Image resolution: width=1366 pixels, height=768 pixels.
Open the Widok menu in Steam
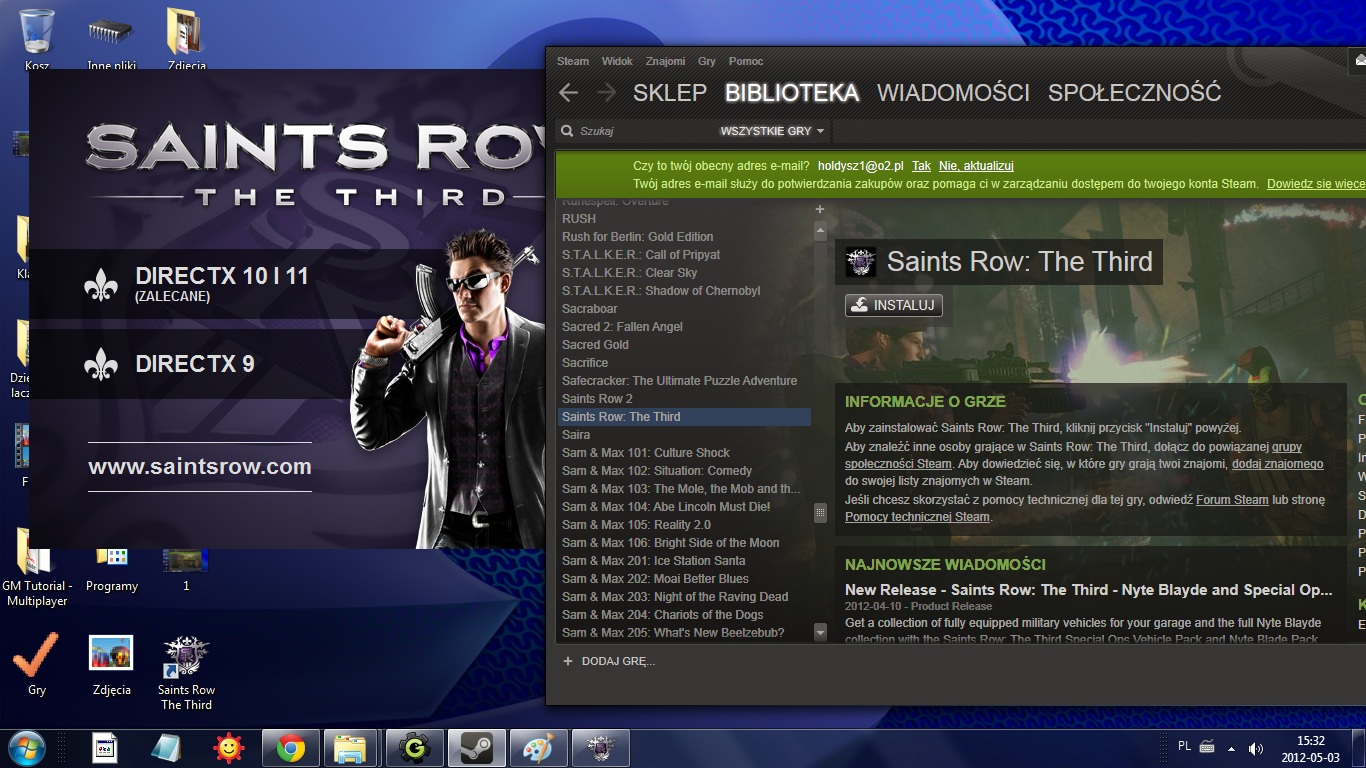point(617,61)
